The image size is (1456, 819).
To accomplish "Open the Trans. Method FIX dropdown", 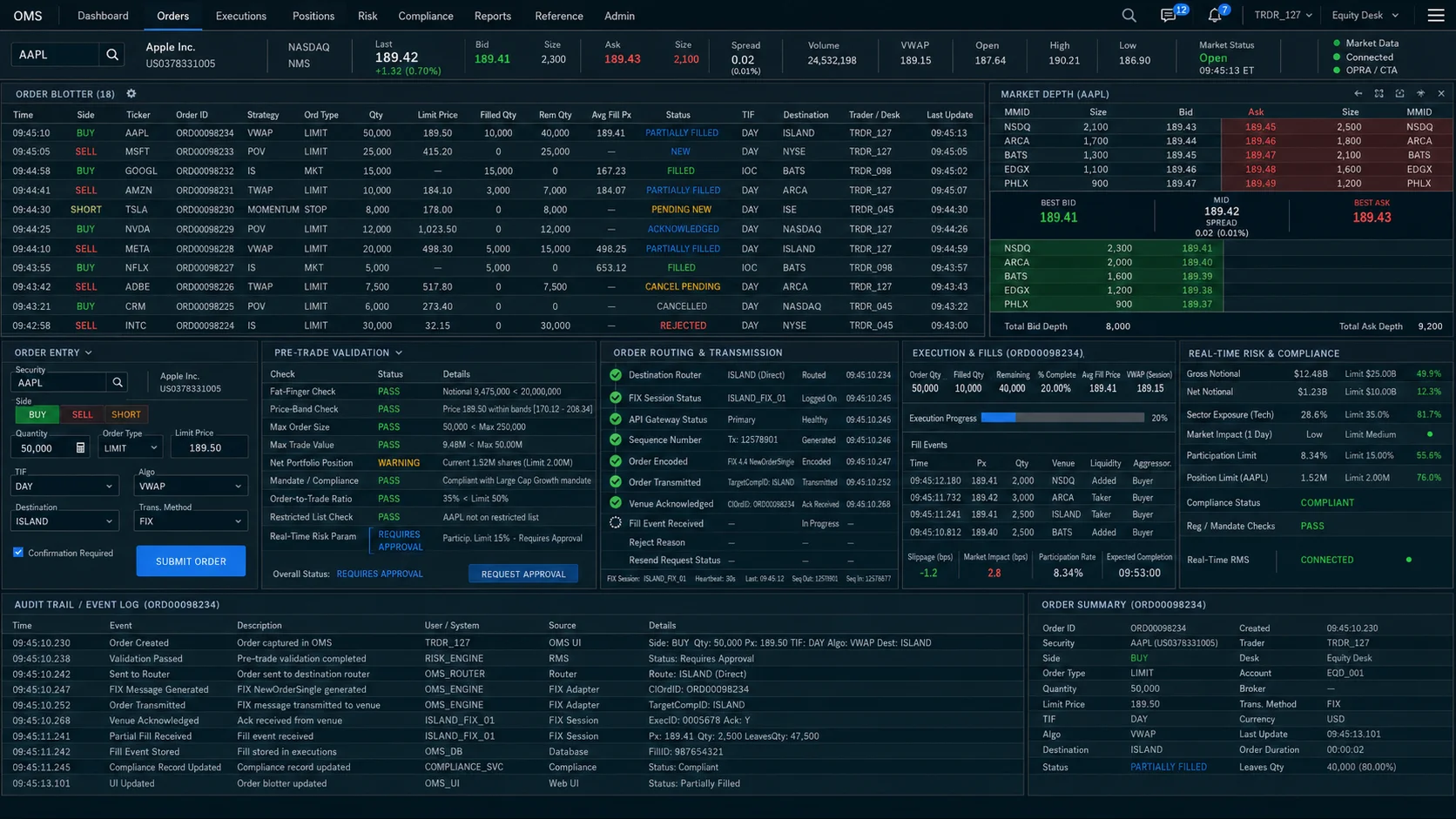I will (x=190, y=521).
